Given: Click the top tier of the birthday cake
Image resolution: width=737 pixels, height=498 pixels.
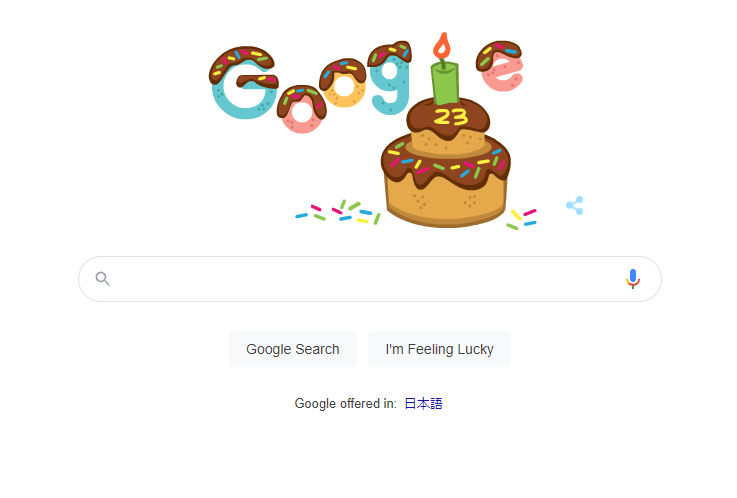Looking at the screenshot, I should pyautogui.click(x=448, y=124).
